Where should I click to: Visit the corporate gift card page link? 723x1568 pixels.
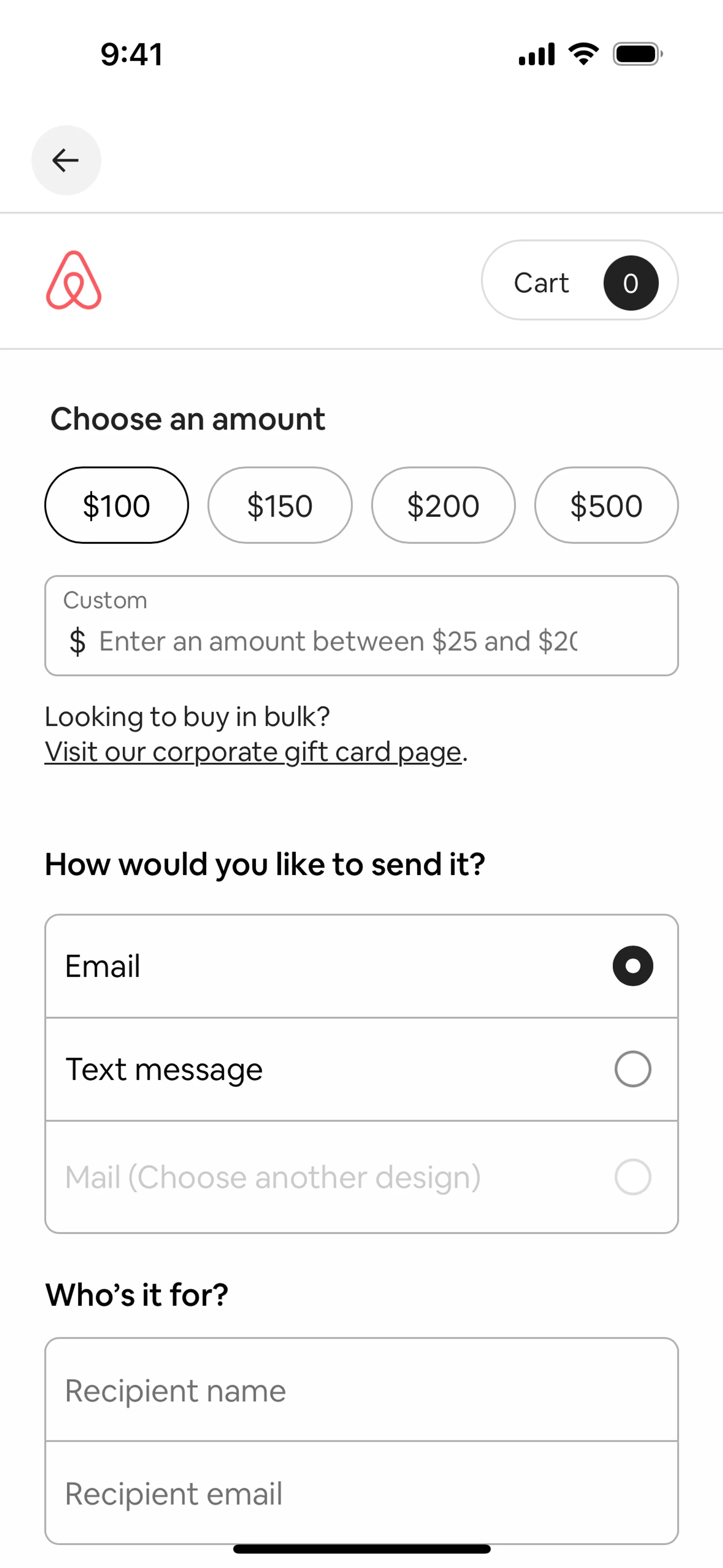click(x=253, y=752)
